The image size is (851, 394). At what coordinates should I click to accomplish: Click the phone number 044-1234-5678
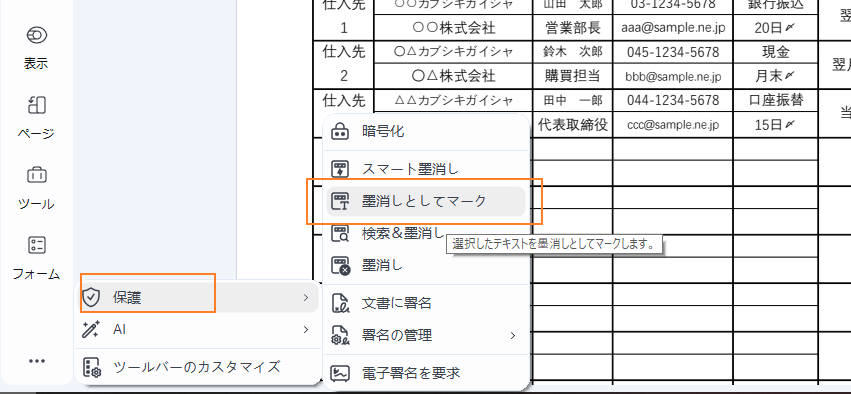[x=673, y=100]
